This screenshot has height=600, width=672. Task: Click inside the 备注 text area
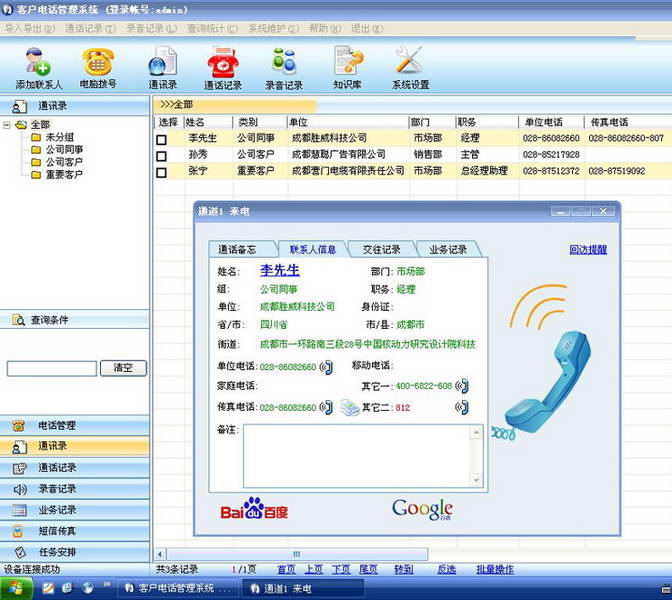[x=357, y=456]
